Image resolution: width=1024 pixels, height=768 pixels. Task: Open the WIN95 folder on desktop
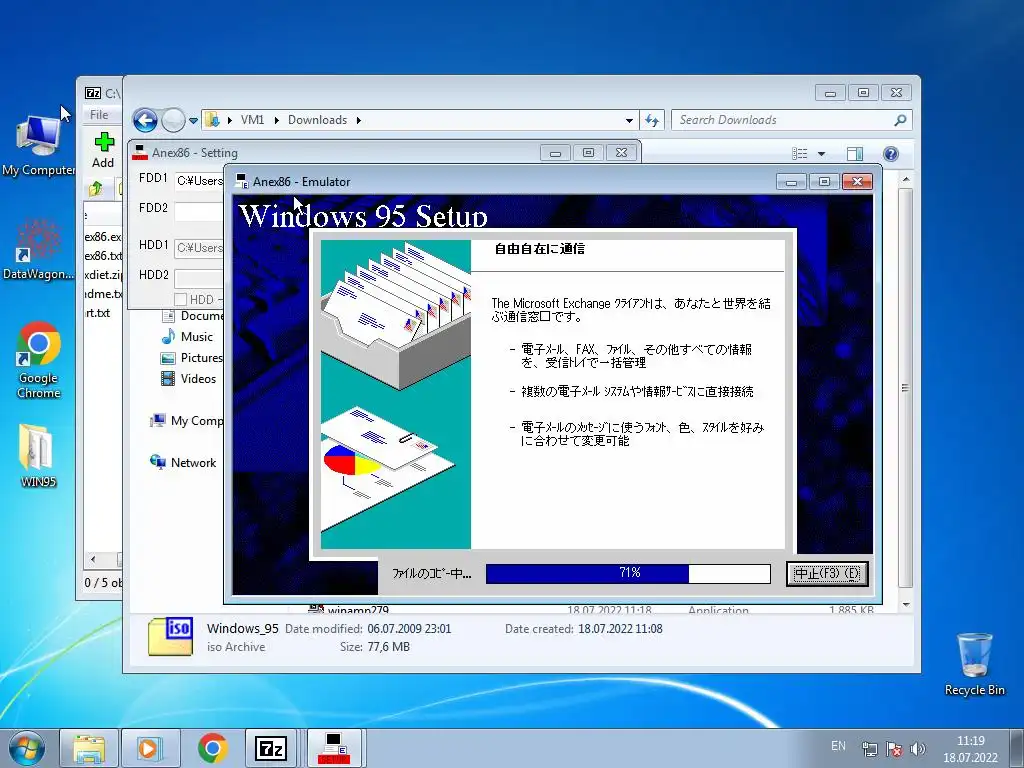(38, 456)
